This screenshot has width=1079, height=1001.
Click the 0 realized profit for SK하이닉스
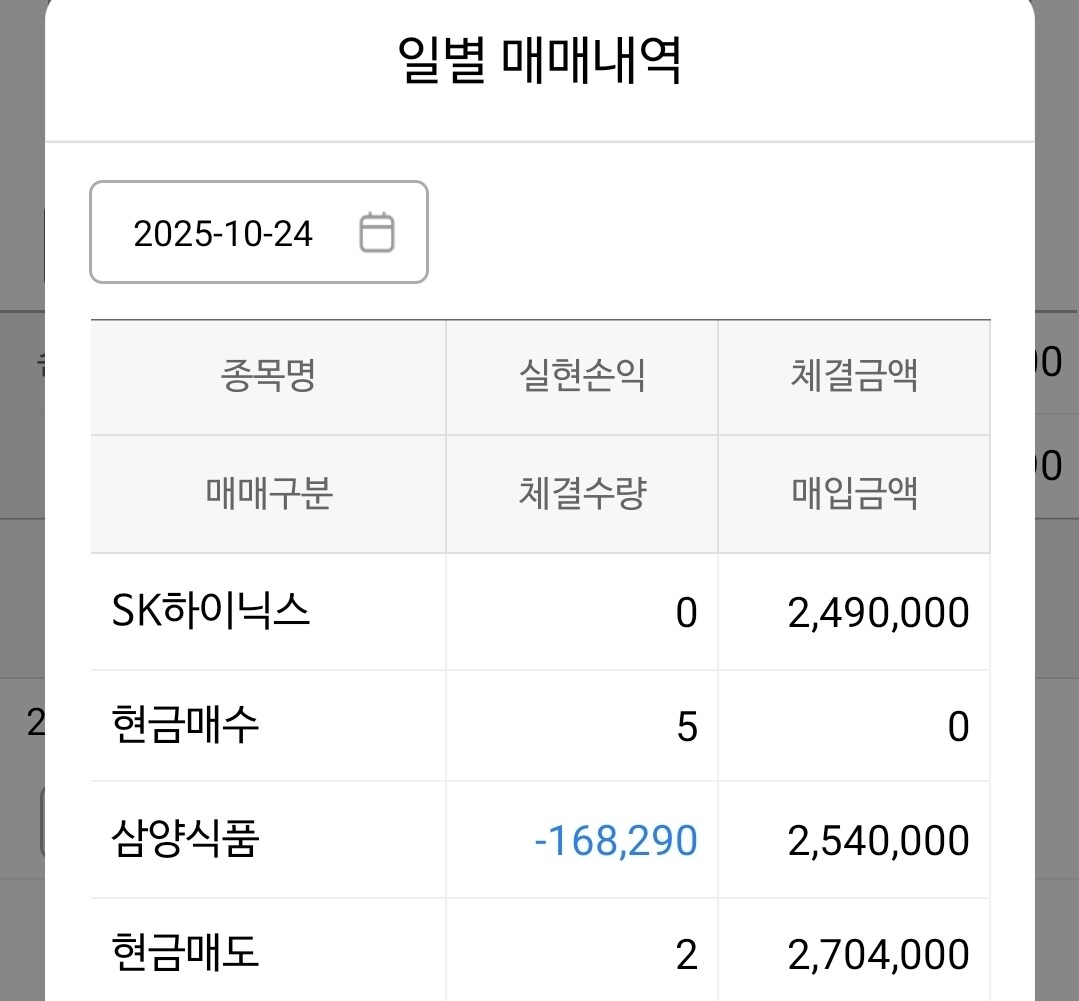point(686,612)
